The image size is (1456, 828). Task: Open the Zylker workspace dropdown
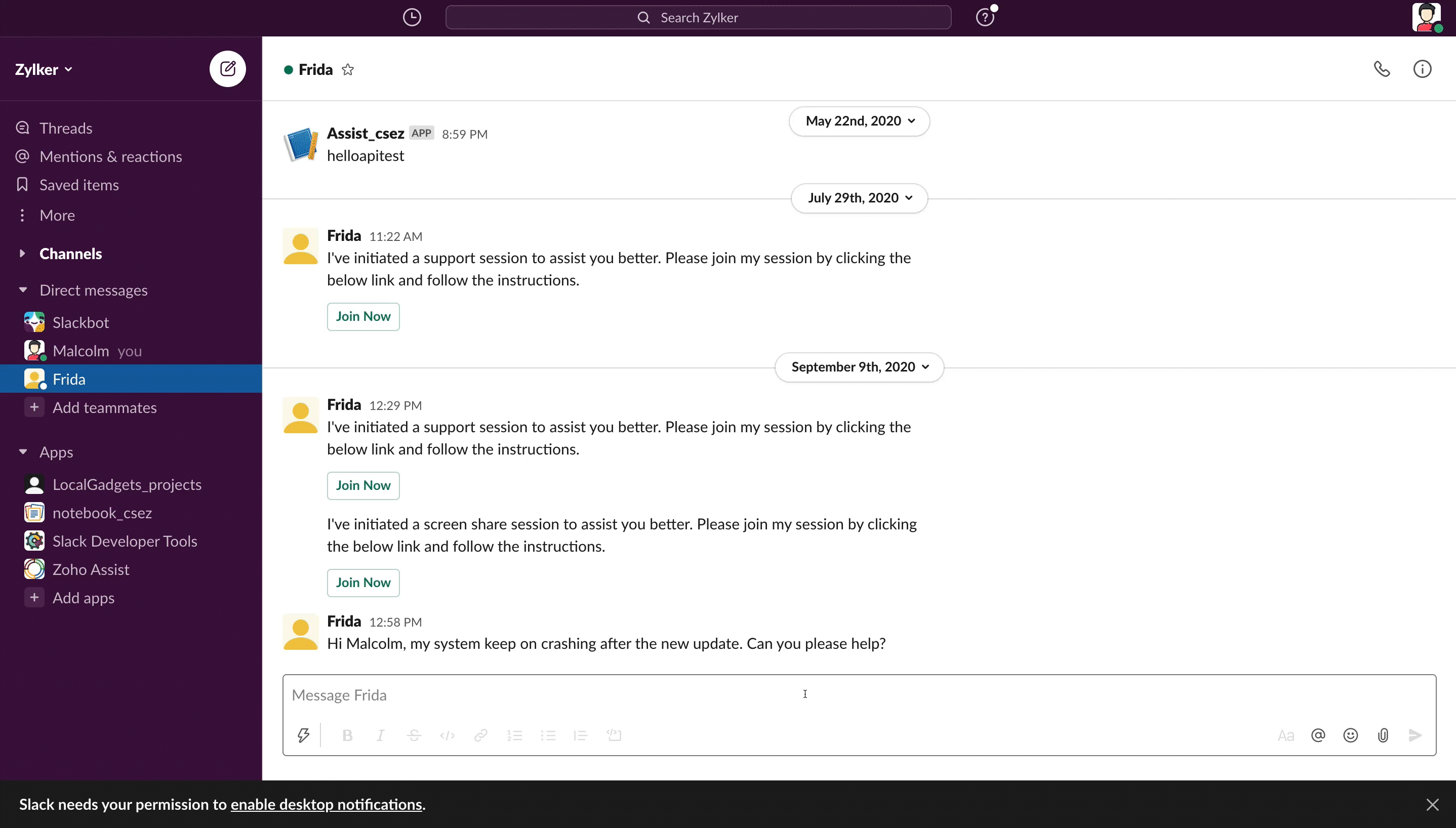pyautogui.click(x=44, y=69)
